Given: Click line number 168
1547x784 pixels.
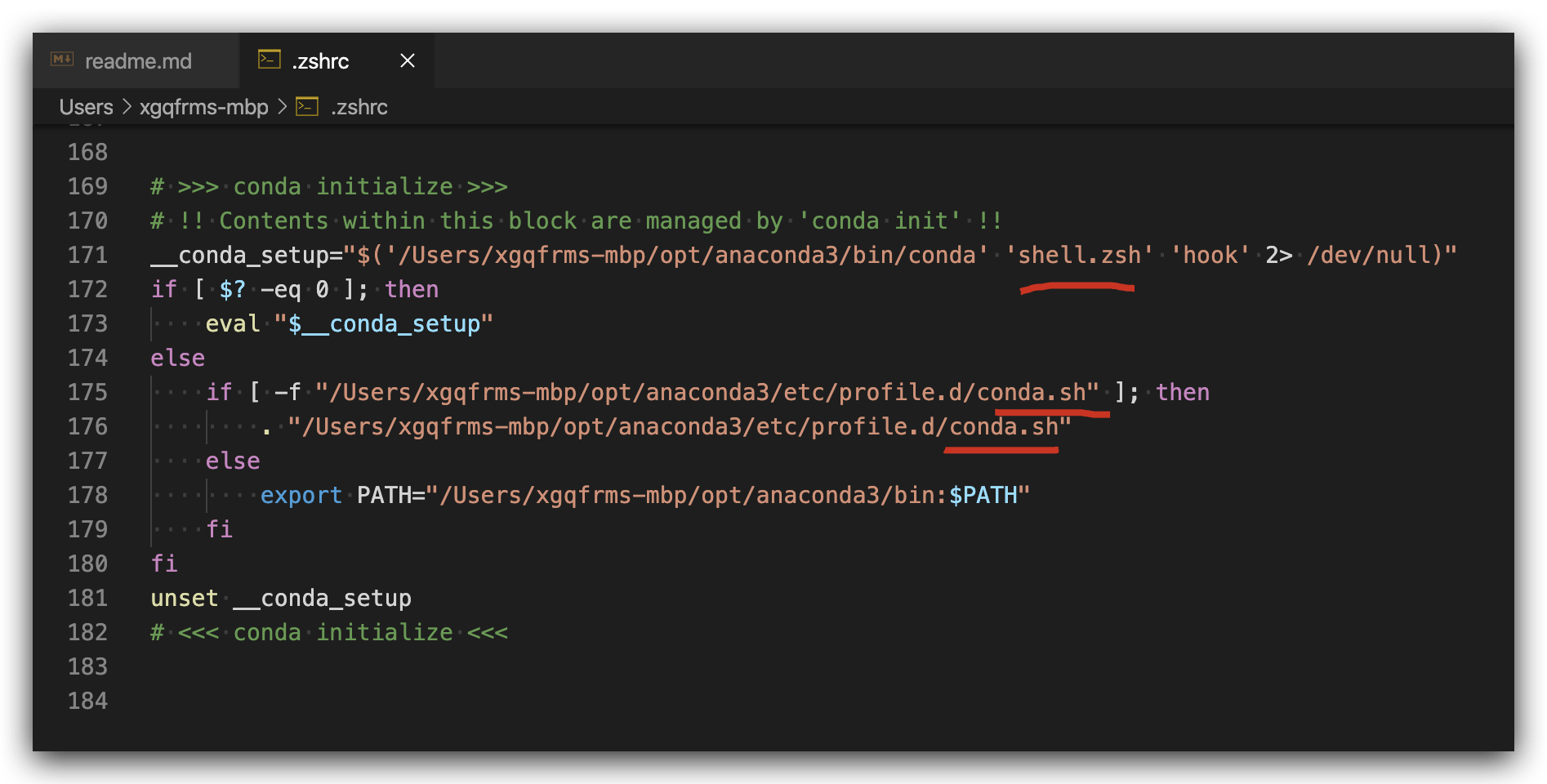Looking at the screenshot, I should pyautogui.click(x=87, y=152).
